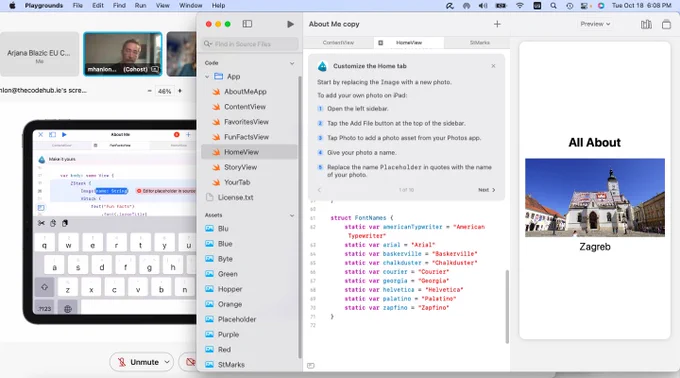Open the Help menu
Viewport: 680px width, 378px height.
click(x=218, y=6)
